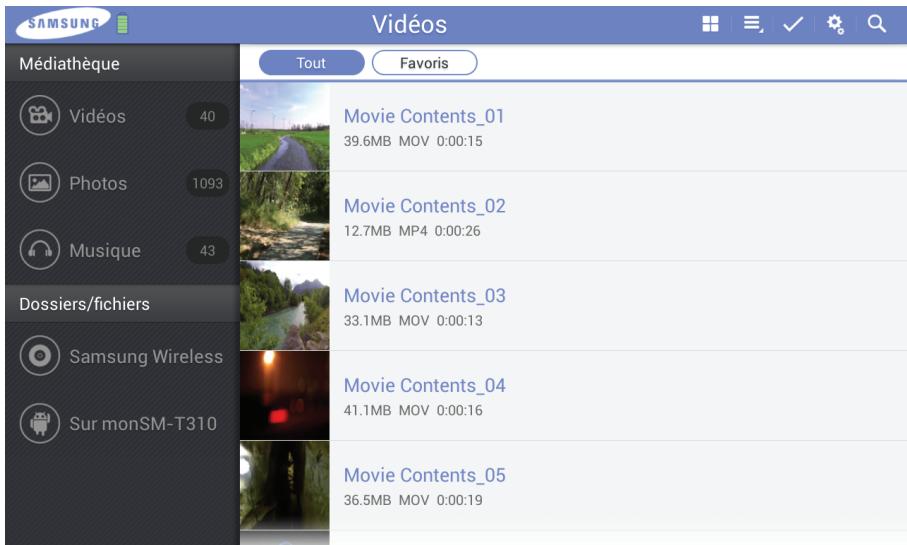The height and width of the screenshot is (545, 907).
Task: Select the '33.1MB MOV 0:00:13' details
Action: [413, 321]
